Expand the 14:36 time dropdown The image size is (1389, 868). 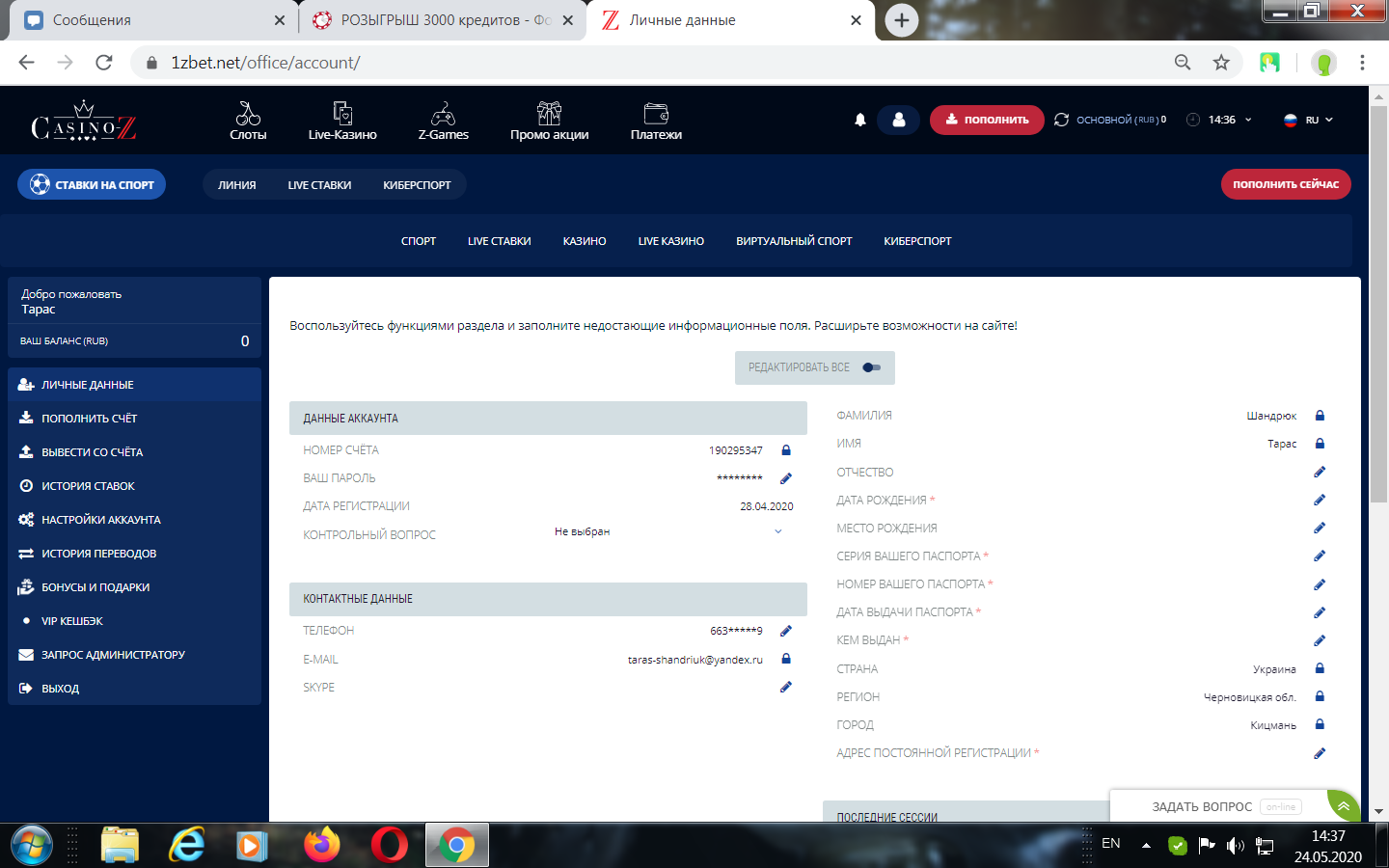[1248, 120]
